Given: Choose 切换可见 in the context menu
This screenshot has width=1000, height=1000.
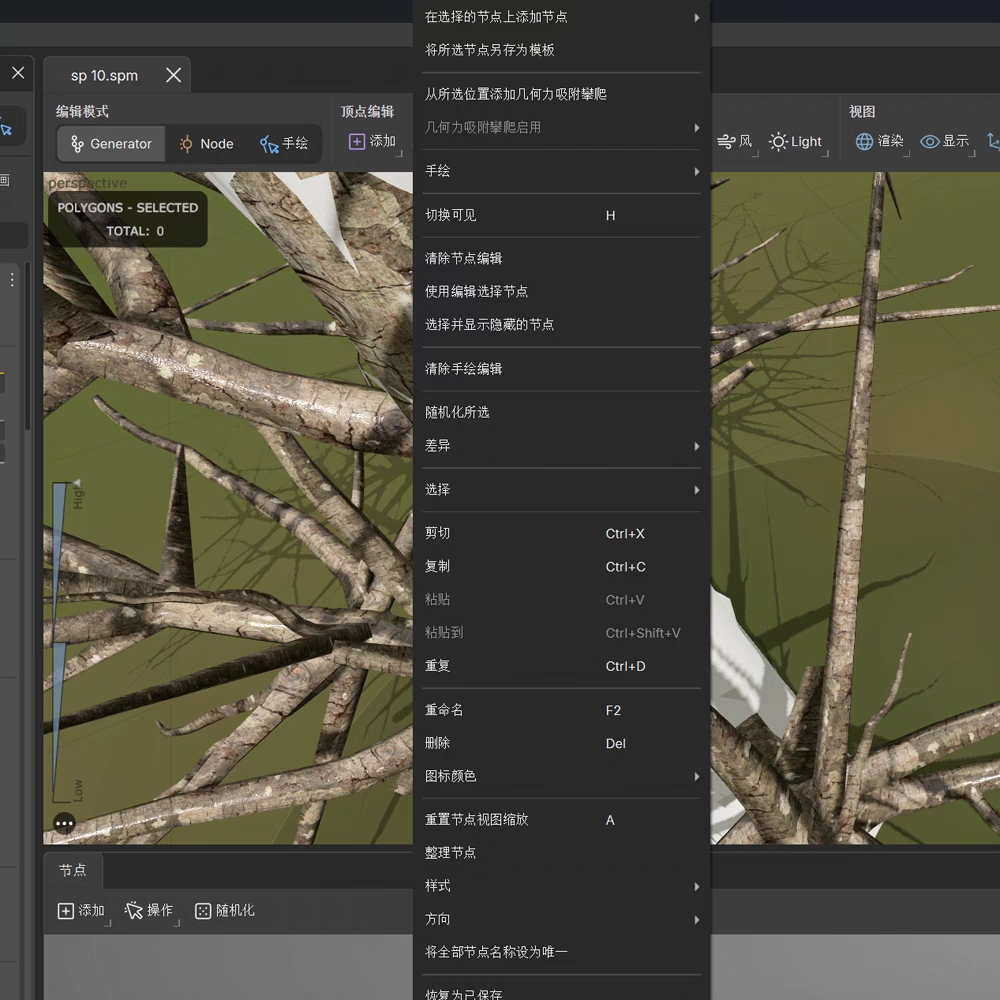Looking at the screenshot, I should [x=562, y=215].
